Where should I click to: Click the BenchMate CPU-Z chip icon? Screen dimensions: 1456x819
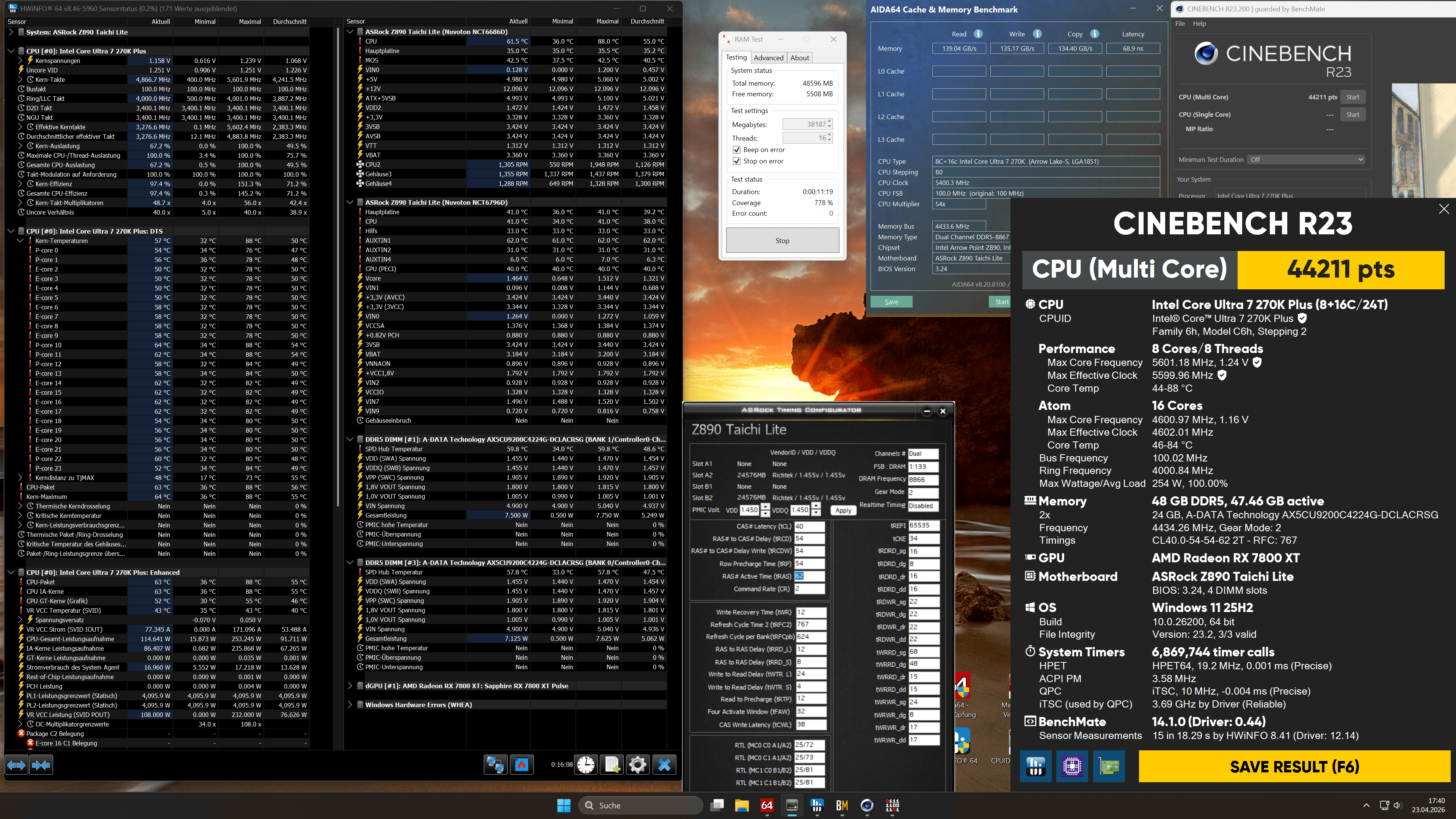pyautogui.click(x=1072, y=766)
